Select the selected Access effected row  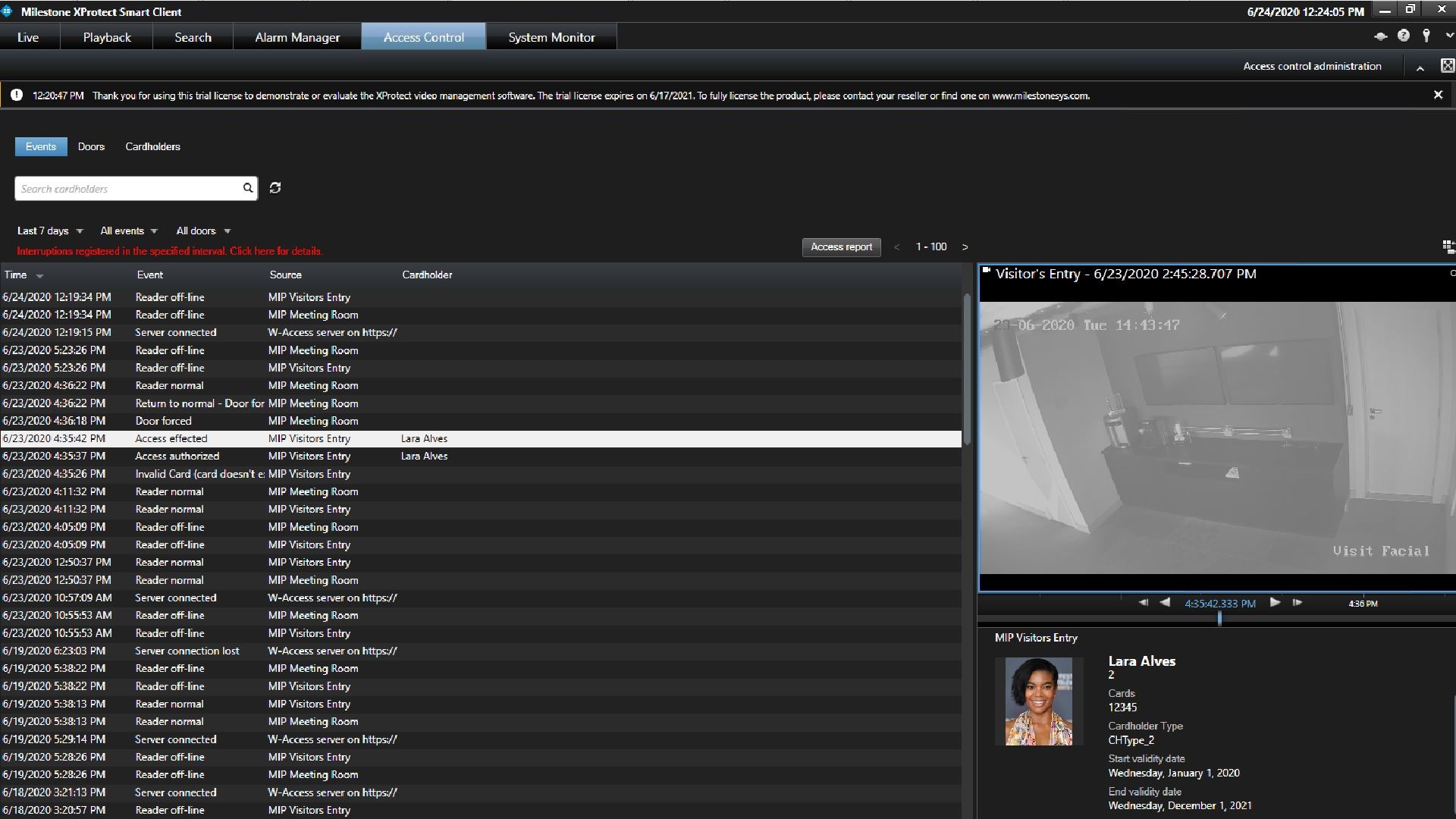pyautogui.click(x=481, y=438)
